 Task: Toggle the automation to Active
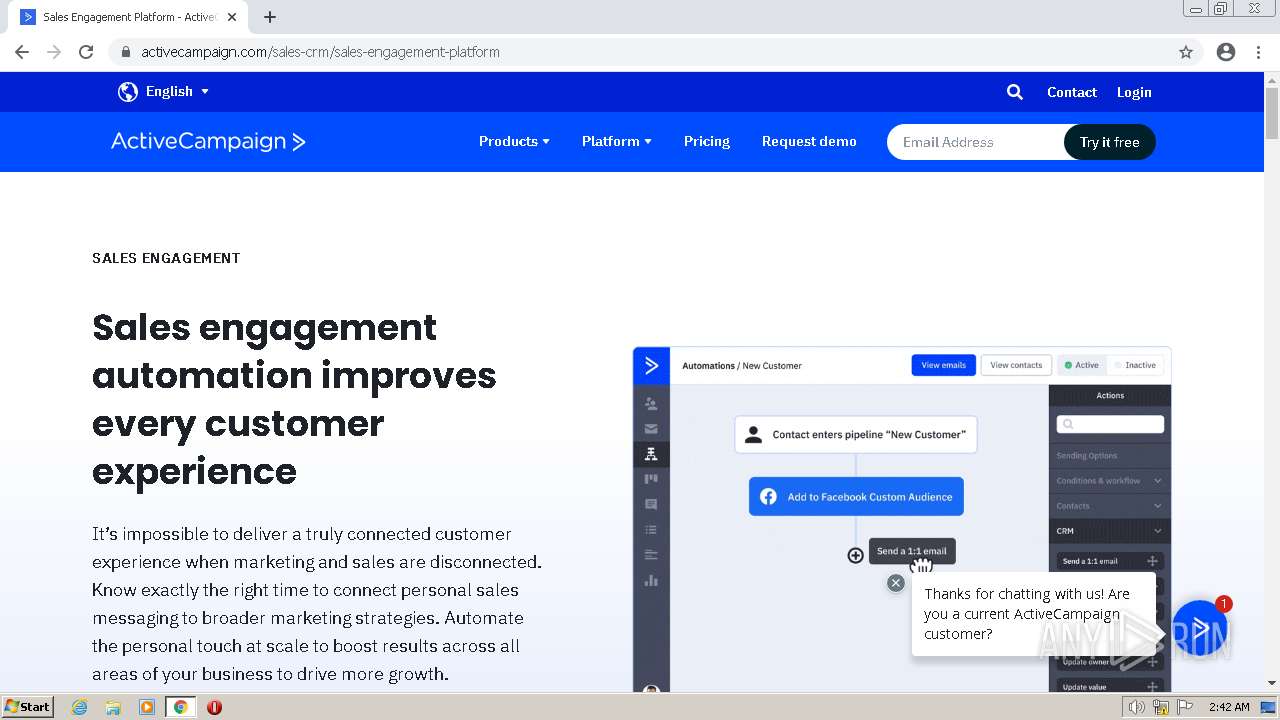[1081, 365]
